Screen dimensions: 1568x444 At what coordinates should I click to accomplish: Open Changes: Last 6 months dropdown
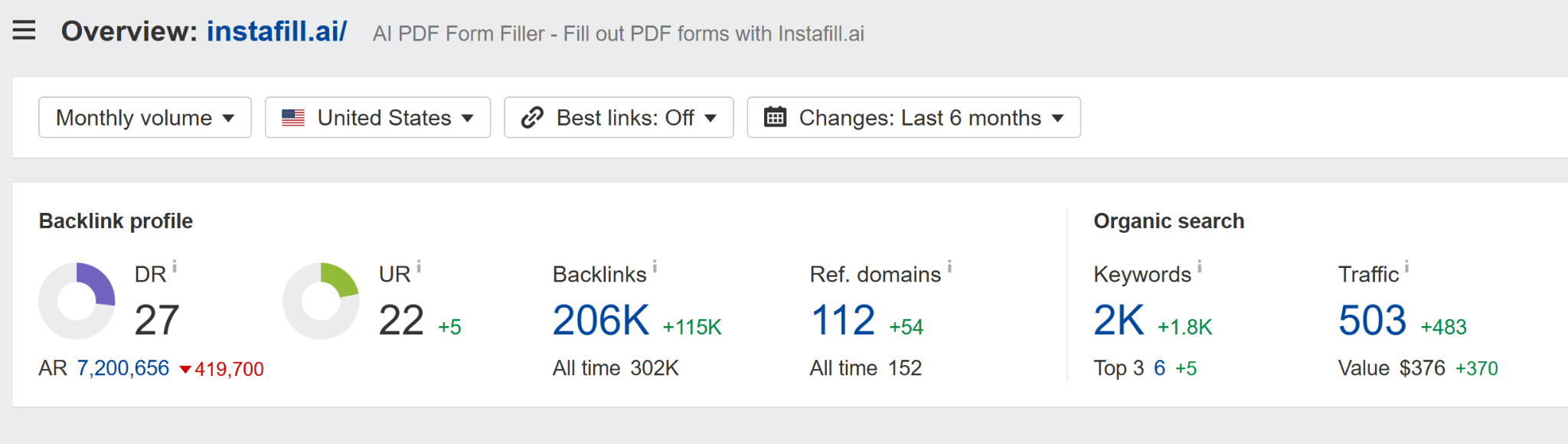pos(913,117)
